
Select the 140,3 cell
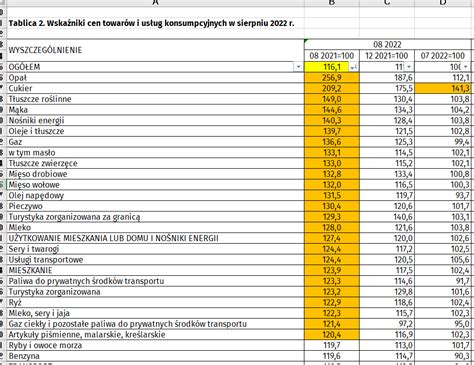(x=332, y=120)
